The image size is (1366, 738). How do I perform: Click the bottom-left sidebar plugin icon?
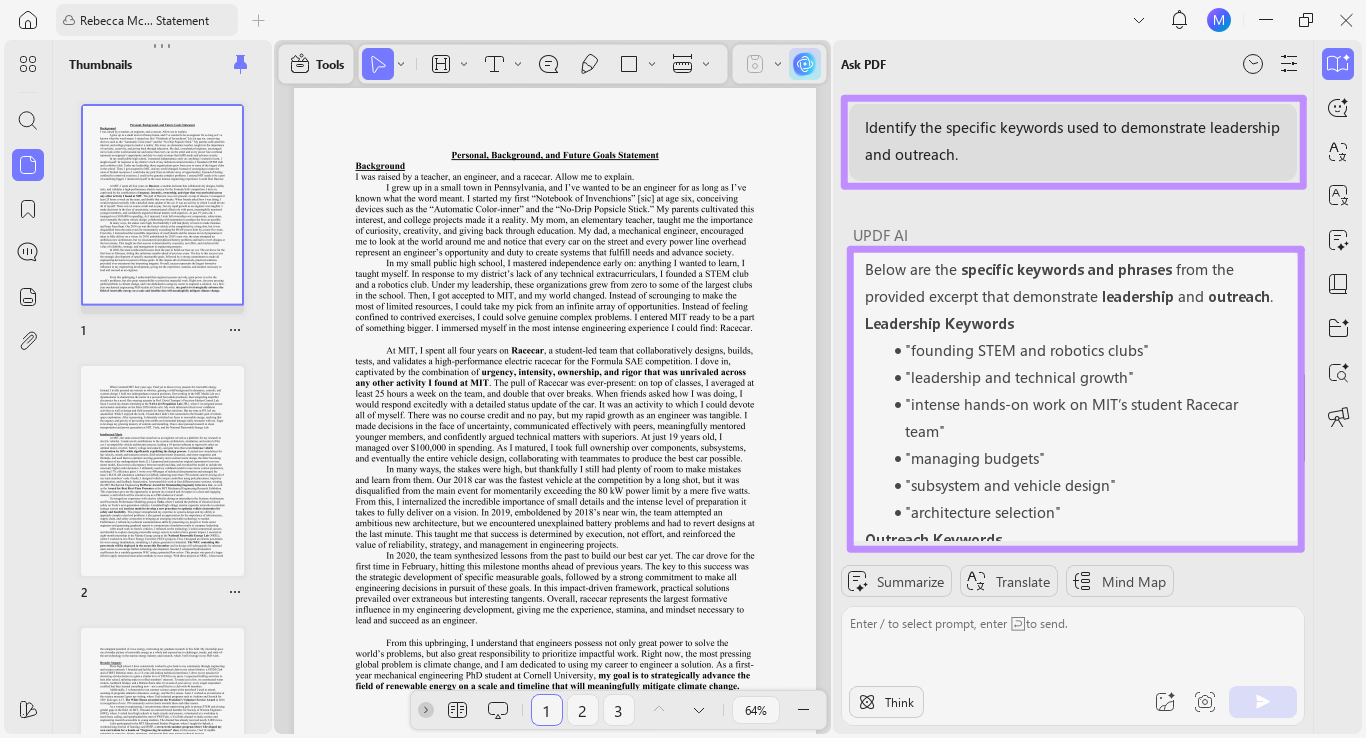tap(28, 709)
